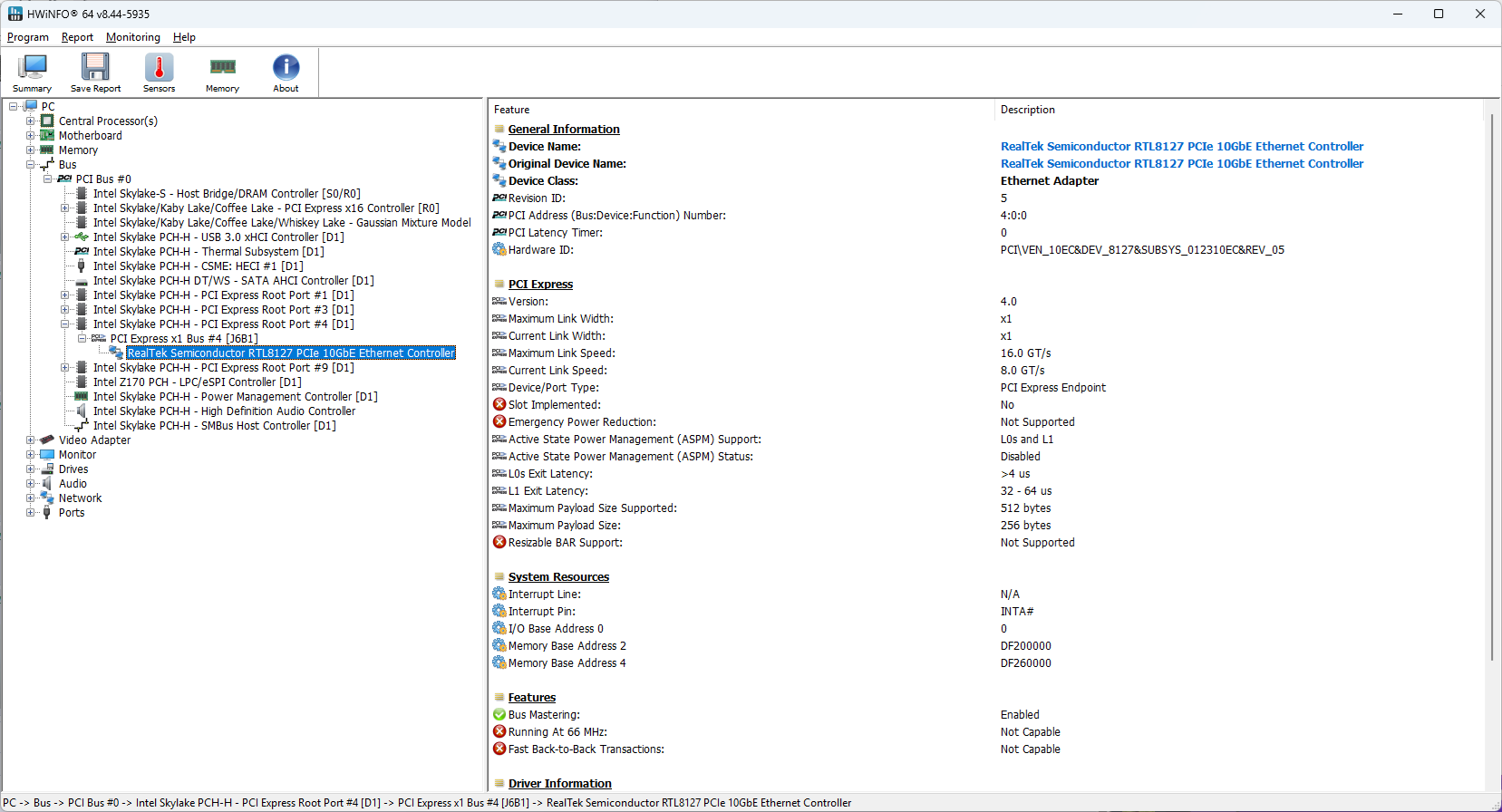Select the Monitor icon in tree
The width and height of the screenshot is (1502, 812).
pos(47,454)
